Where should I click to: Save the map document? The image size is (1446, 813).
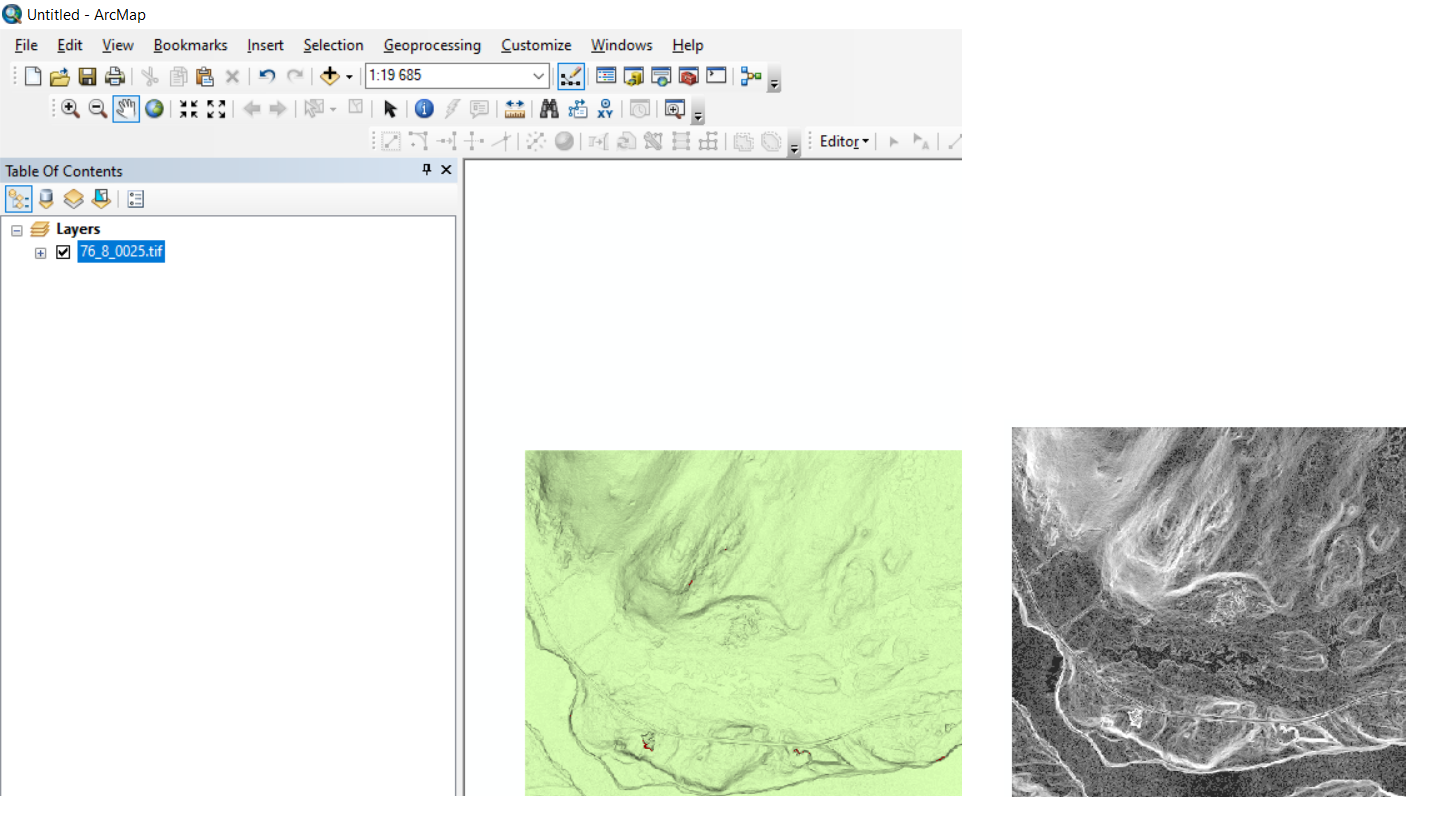[87, 76]
